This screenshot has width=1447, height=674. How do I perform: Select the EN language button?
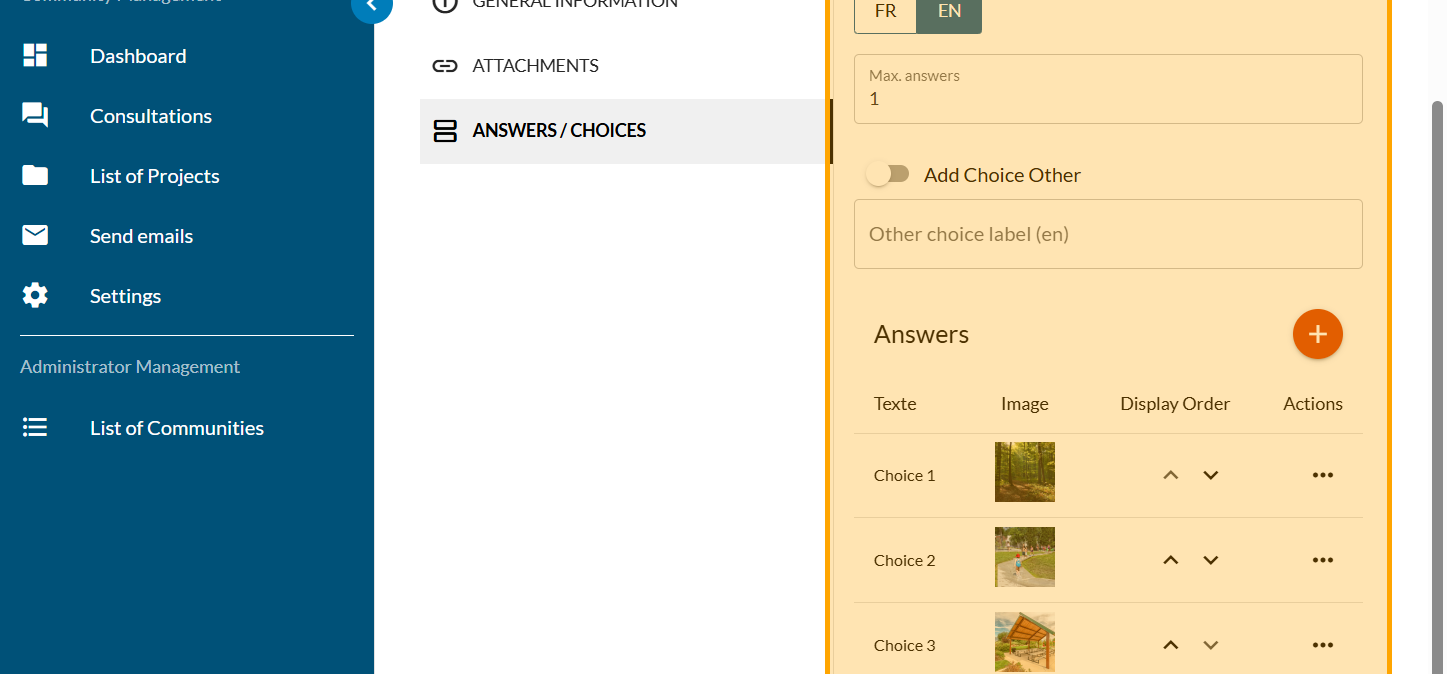click(949, 13)
